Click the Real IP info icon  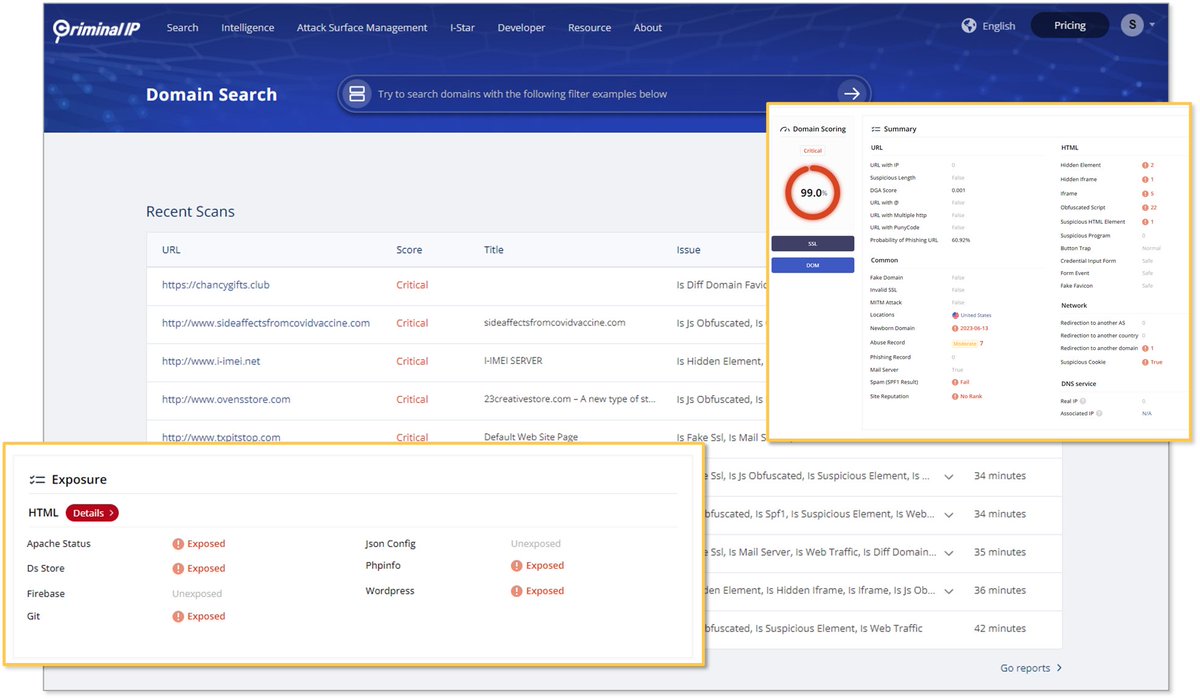pyautogui.click(x=1083, y=400)
